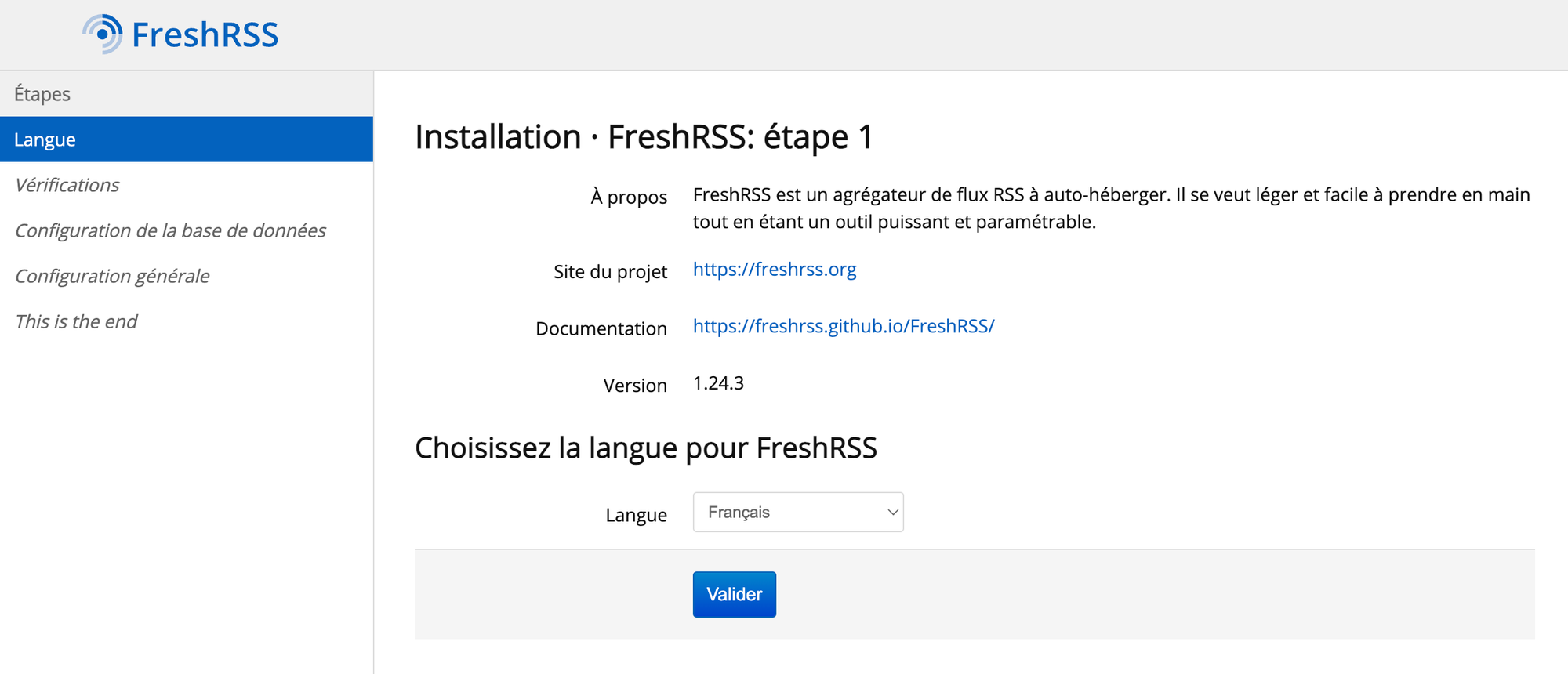Screen dimensions: 1568x674
Task: Open Configuration de la base de données step
Action: [170, 230]
